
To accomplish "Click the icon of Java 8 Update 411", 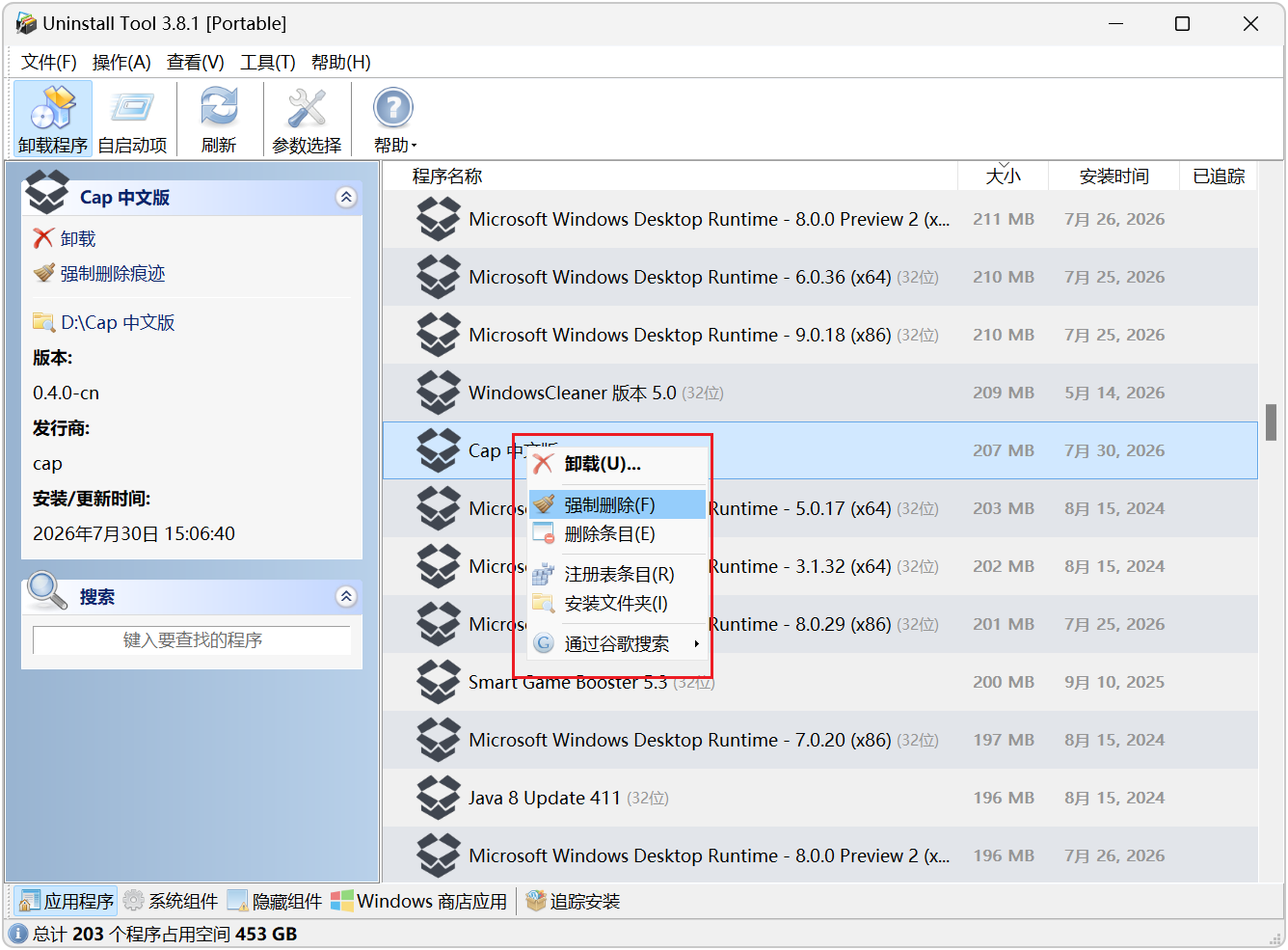I will pyautogui.click(x=439, y=798).
